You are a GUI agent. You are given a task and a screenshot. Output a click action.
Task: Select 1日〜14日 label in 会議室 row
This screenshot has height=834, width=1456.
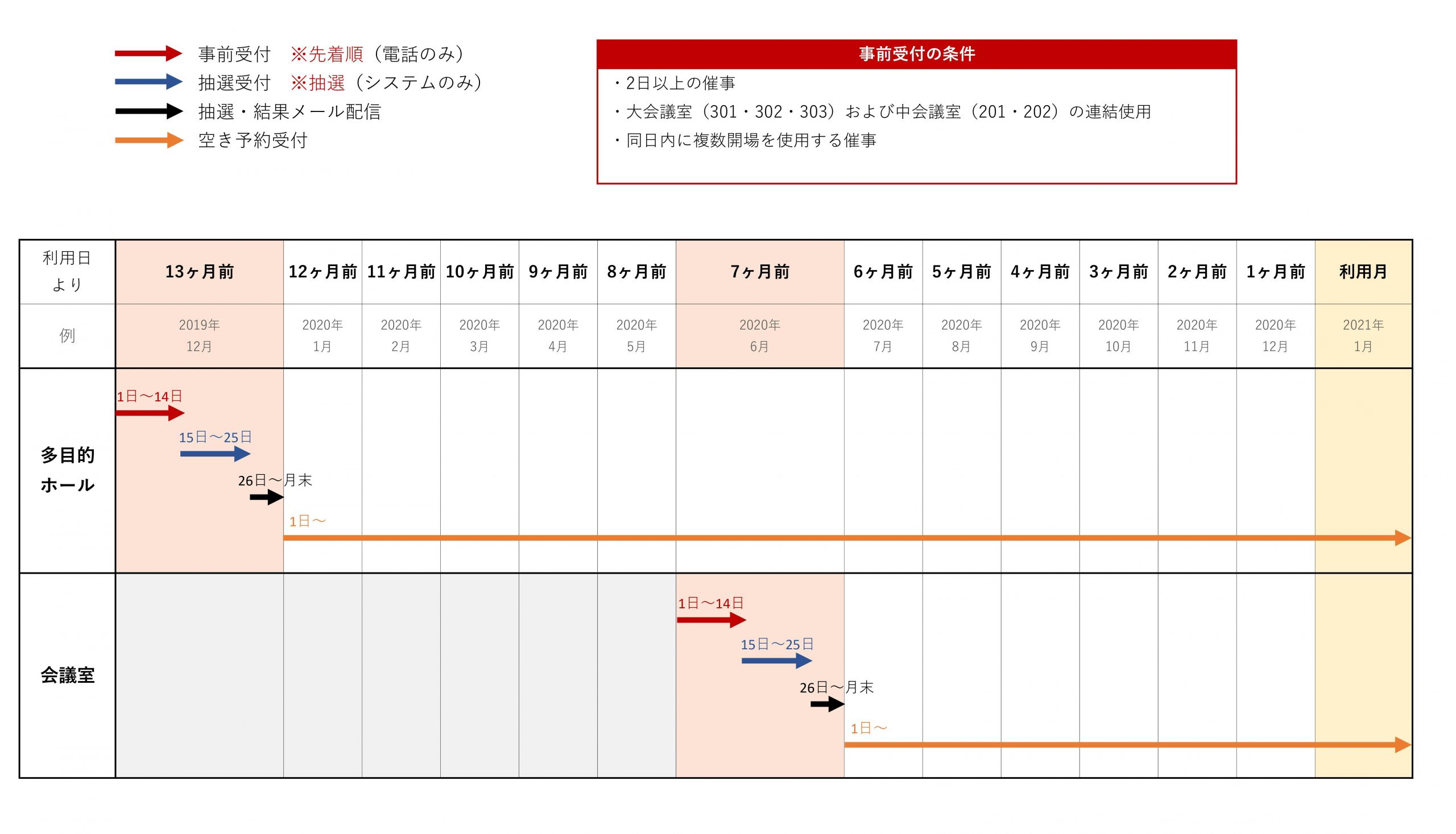[x=711, y=603]
